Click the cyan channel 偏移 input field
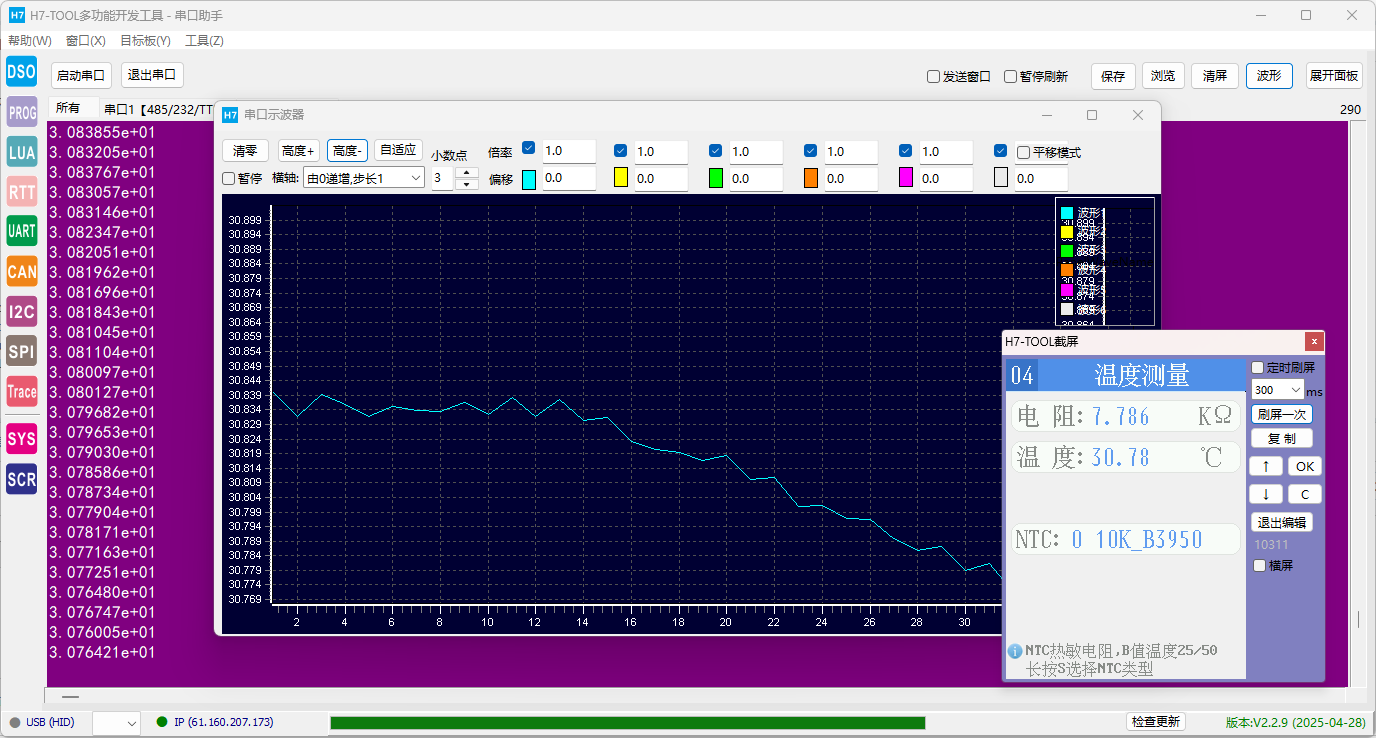 pos(569,178)
